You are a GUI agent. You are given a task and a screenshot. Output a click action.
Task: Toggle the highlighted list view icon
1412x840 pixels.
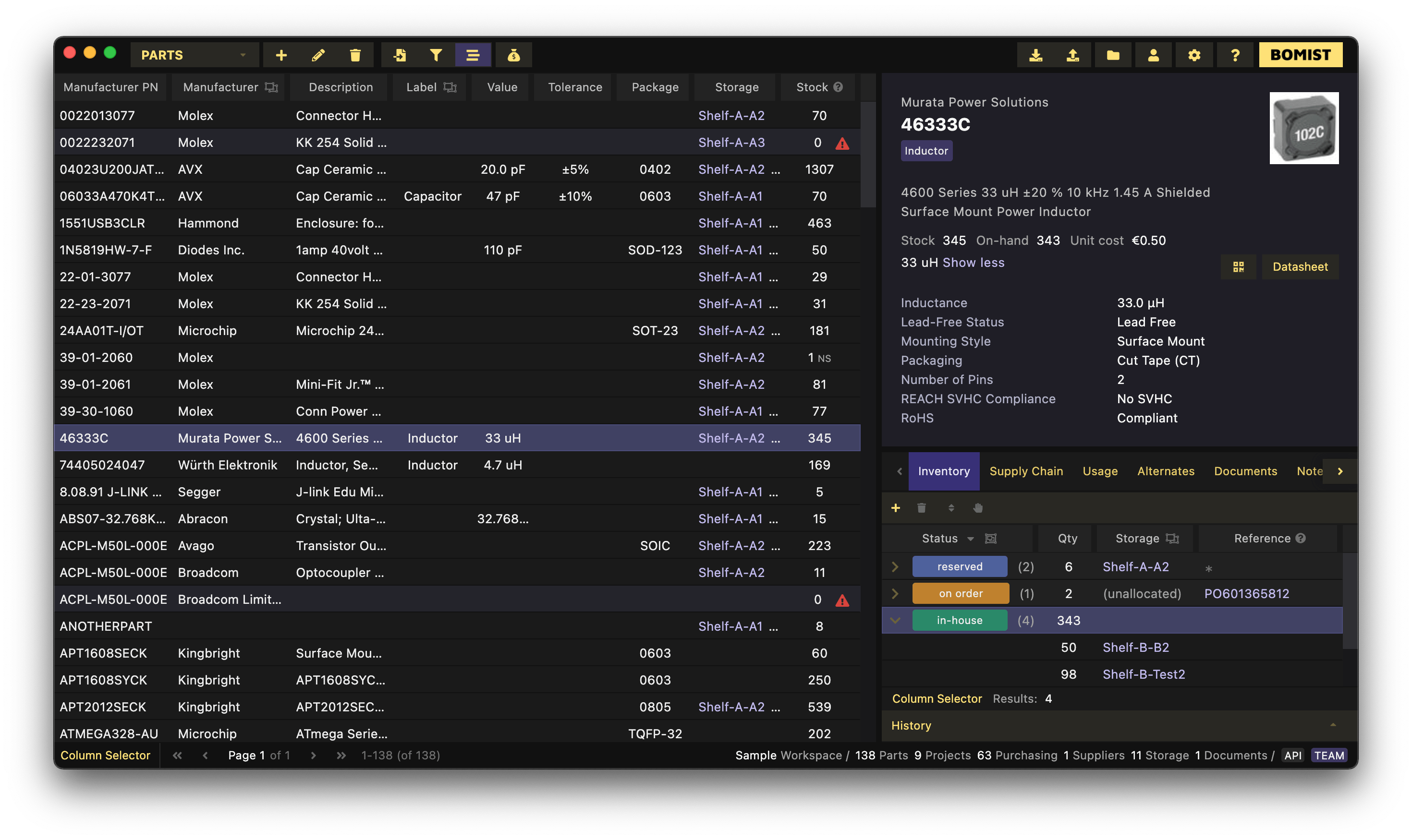point(473,55)
